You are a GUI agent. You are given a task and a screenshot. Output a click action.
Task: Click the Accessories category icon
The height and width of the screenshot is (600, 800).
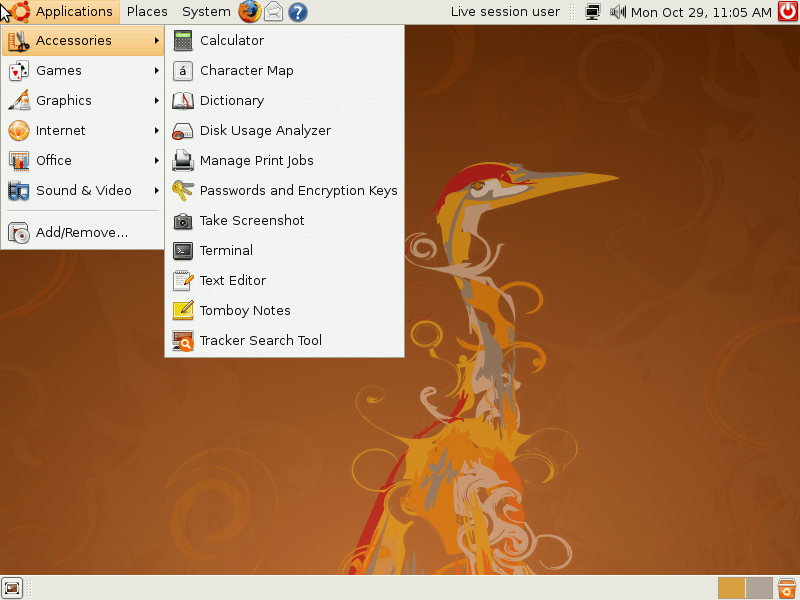(18, 41)
